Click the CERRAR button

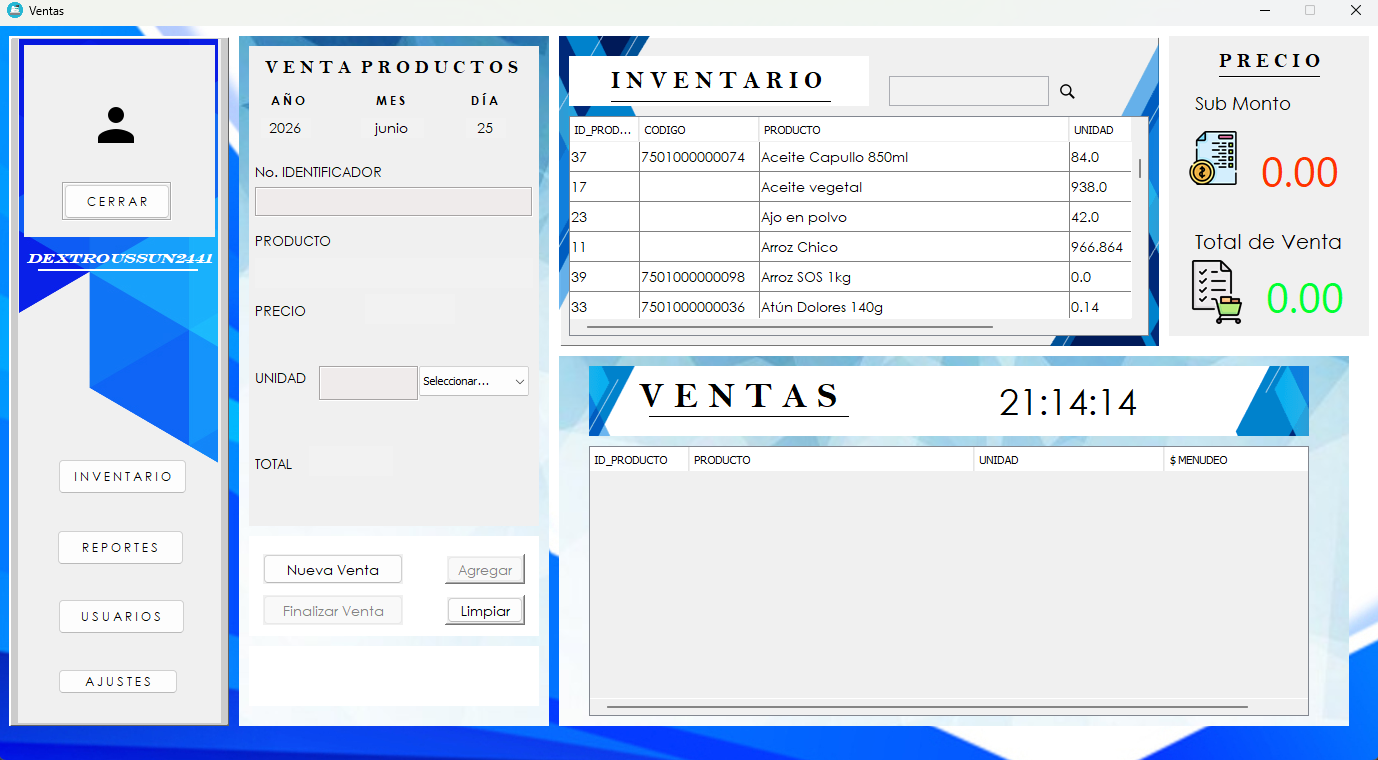pos(117,201)
